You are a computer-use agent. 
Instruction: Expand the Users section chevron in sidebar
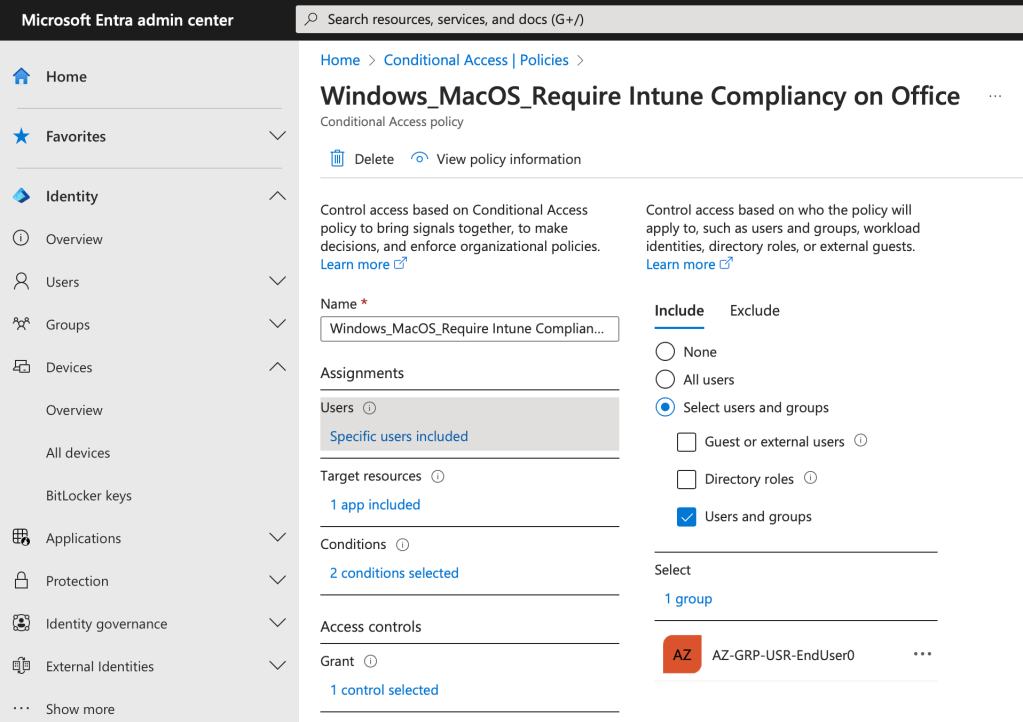coord(278,282)
